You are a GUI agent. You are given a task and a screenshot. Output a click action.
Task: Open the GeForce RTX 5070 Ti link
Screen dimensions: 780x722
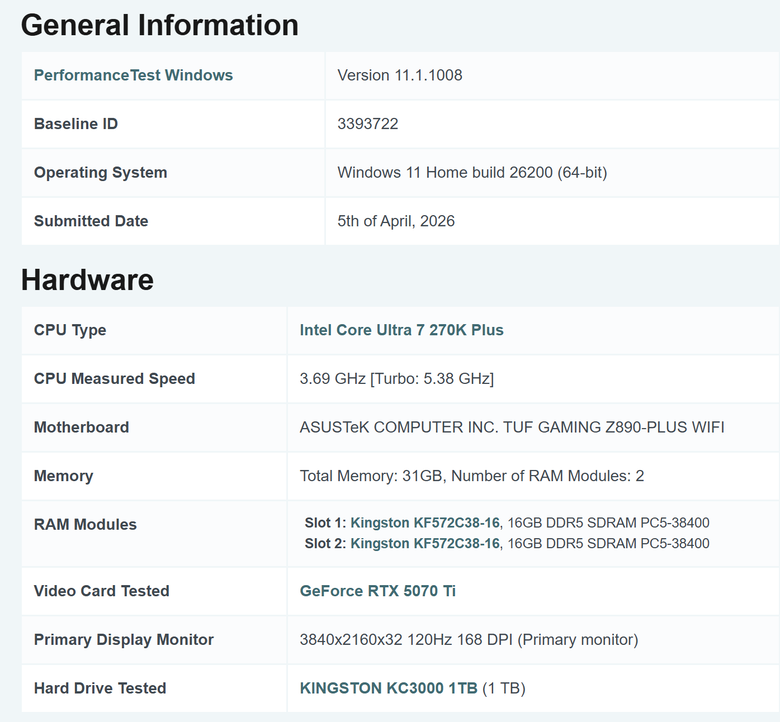pyautogui.click(x=378, y=591)
